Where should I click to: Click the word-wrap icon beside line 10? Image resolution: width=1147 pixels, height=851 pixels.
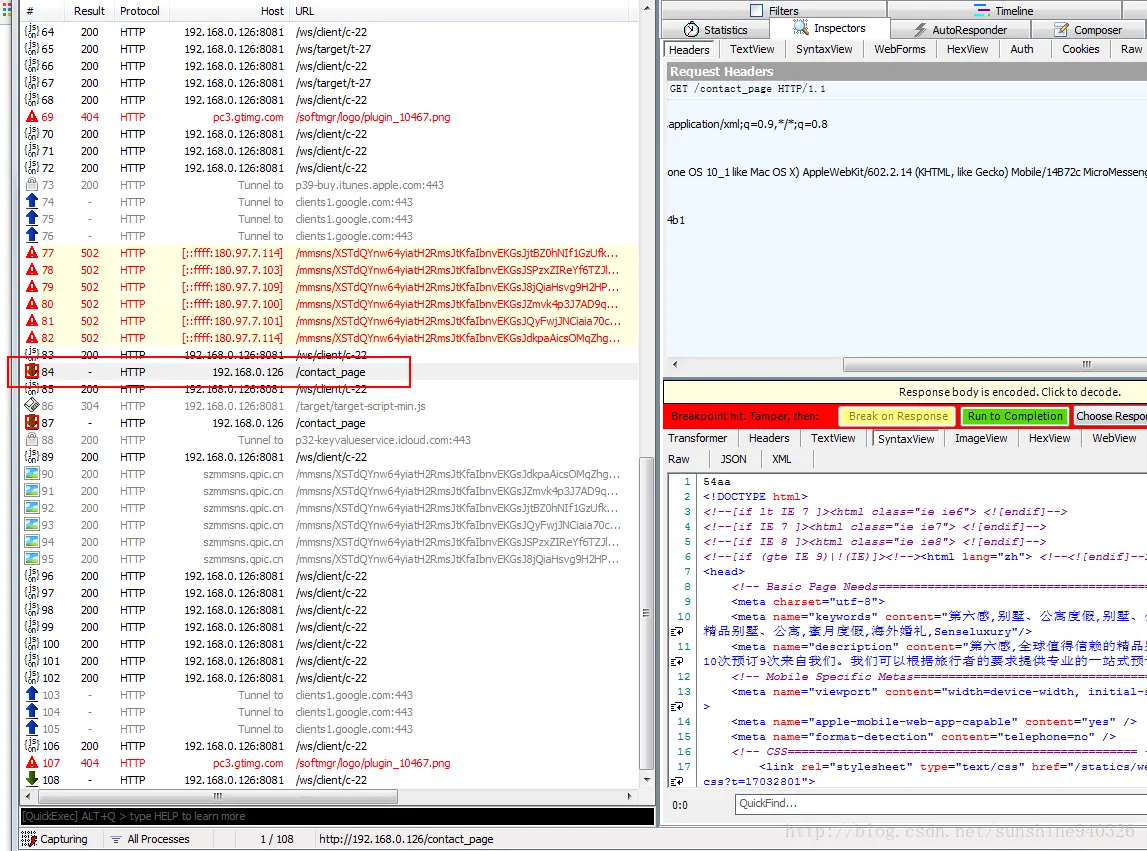coord(677,631)
